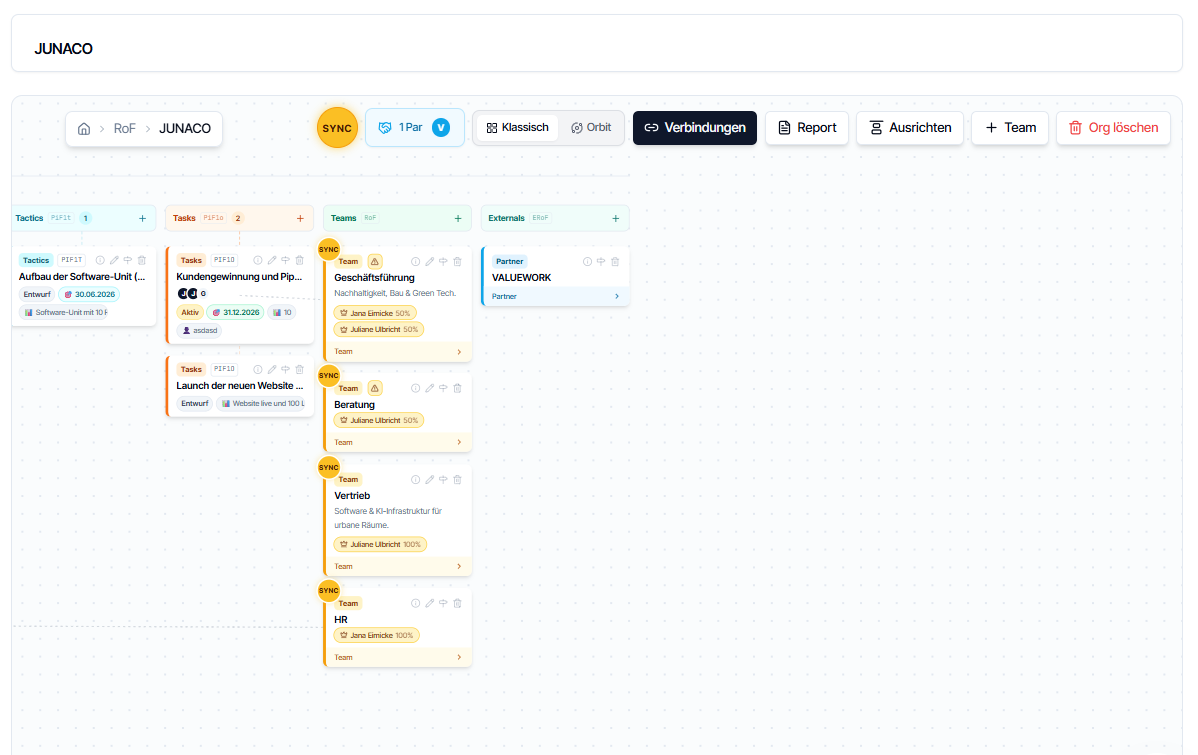Edit the Vertrieb team card
Viewport: 1198px width, 755px height.
tap(429, 480)
